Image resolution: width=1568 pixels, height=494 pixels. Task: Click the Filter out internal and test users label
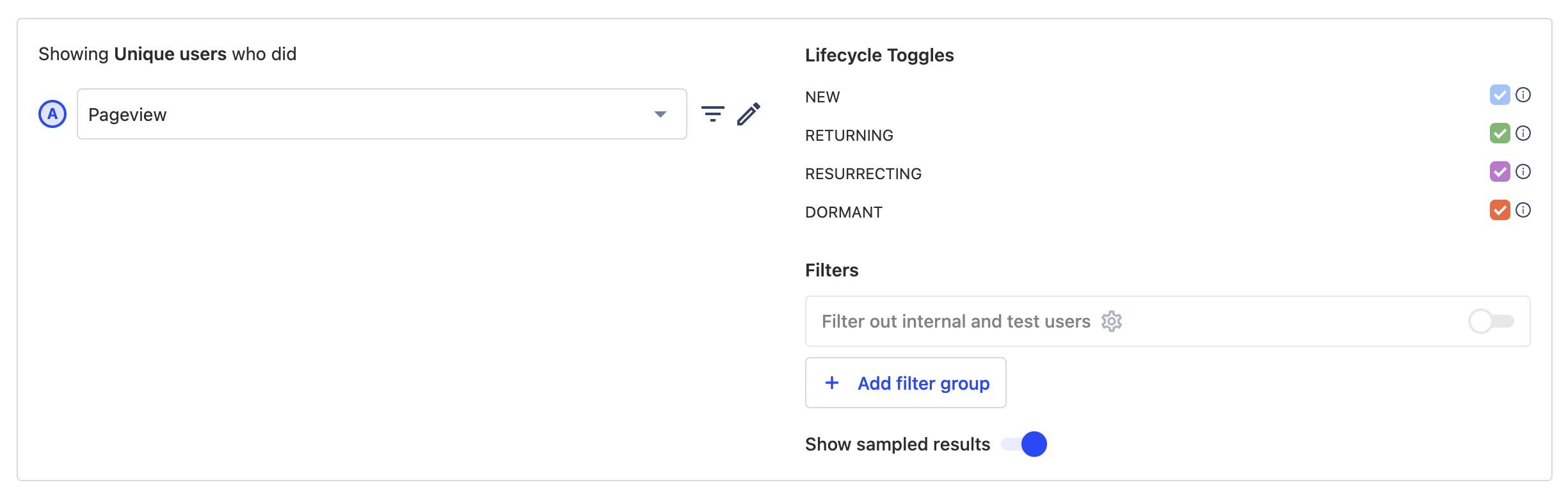pyautogui.click(x=956, y=321)
